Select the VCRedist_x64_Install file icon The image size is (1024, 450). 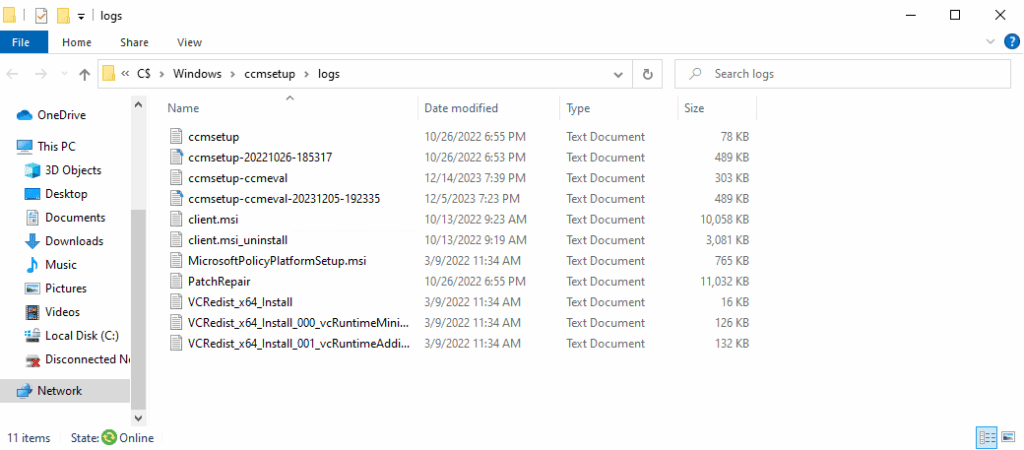click(175, 302)
